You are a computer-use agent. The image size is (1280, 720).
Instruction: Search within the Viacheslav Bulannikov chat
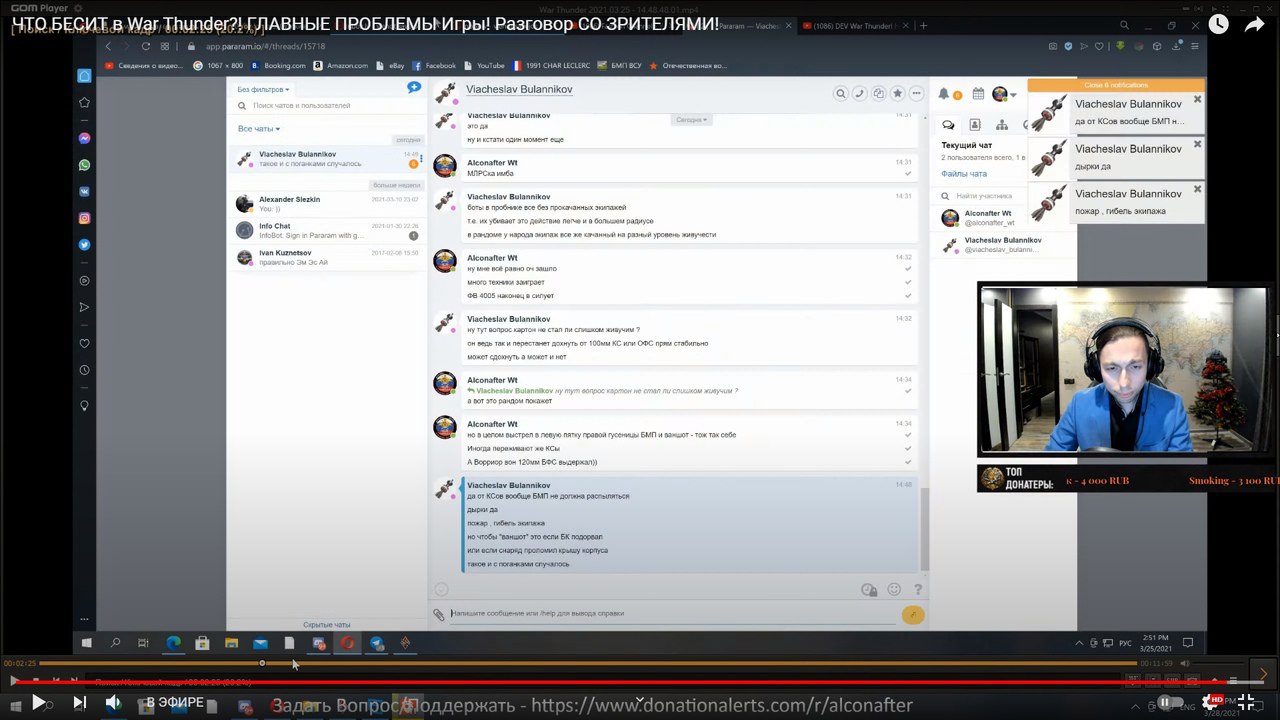point(841,93)
